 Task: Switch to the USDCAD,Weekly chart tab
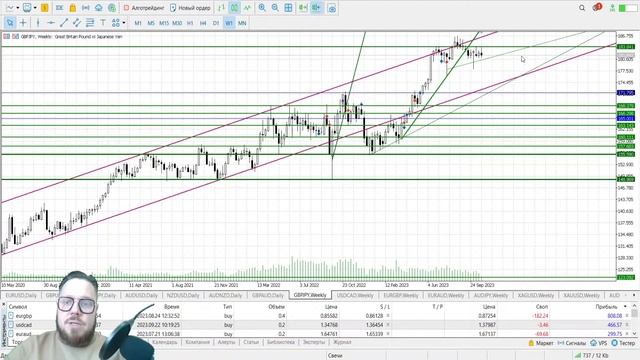pyautogui.click(x=355, y=295)
